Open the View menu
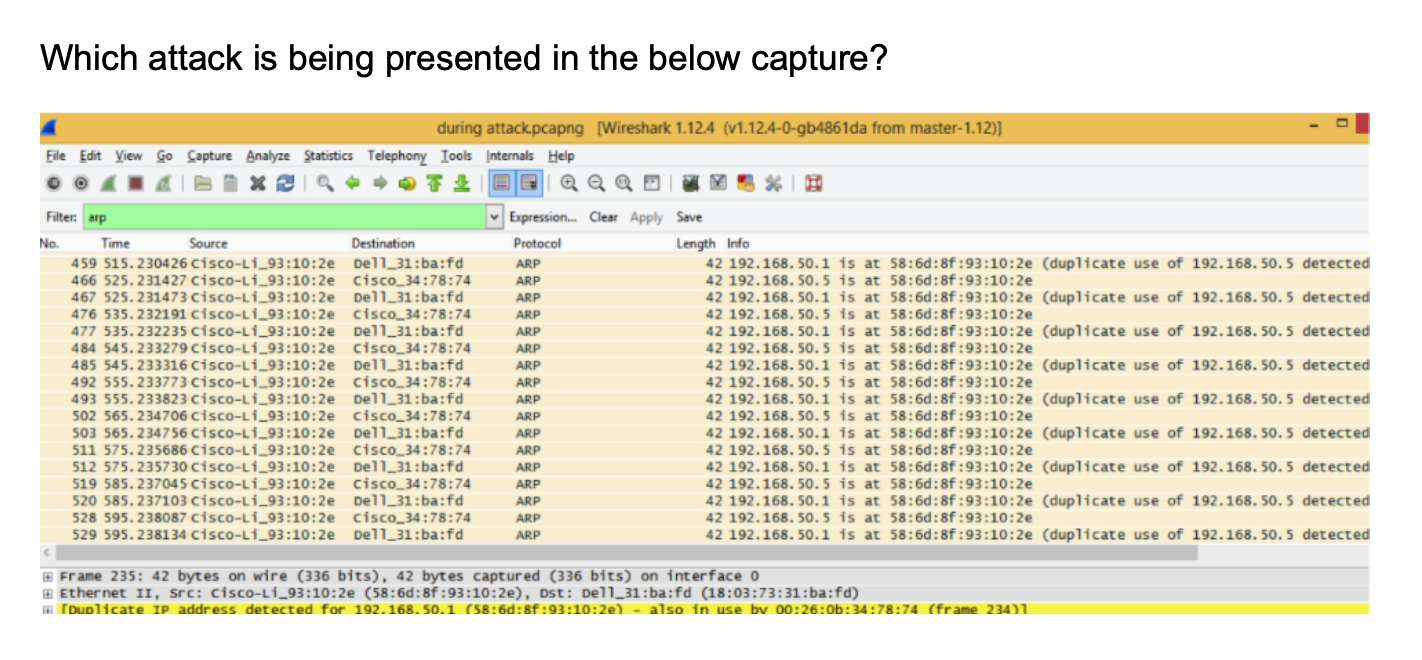 point(129,156)
